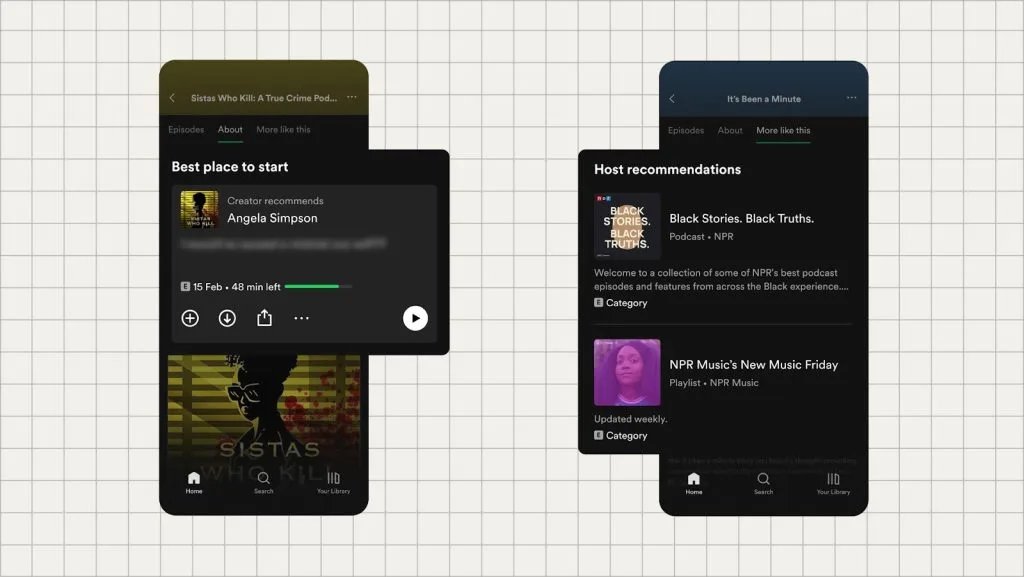Tap Home icon in It's Been a Minute phone
The width and height of the screenshot is (1024, 577).
[694, 484]
